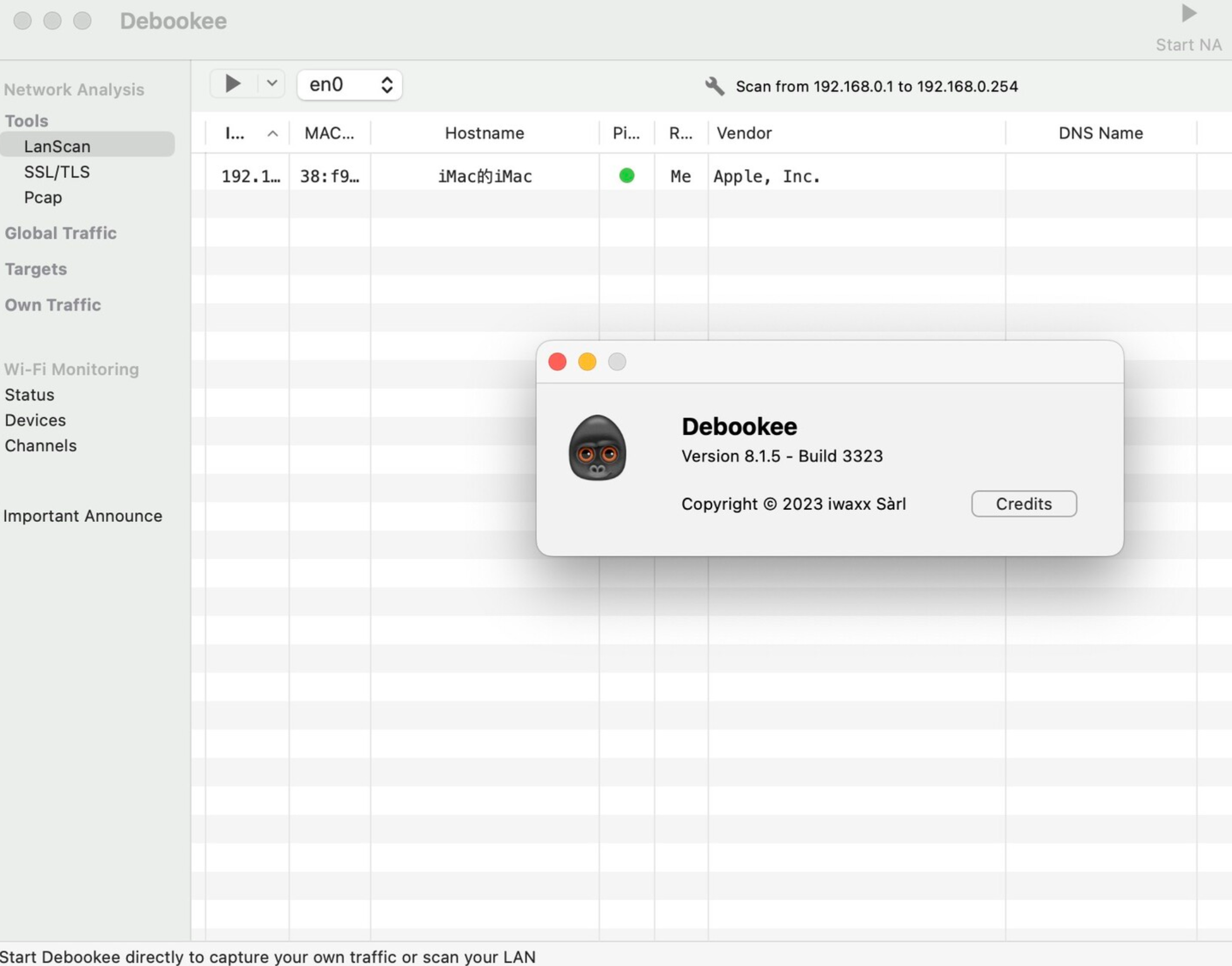Viewport: 1232px width, 966px height.
Task: Open Wi-Fi Monitoring Devices
Action: [x=35, y=420]
